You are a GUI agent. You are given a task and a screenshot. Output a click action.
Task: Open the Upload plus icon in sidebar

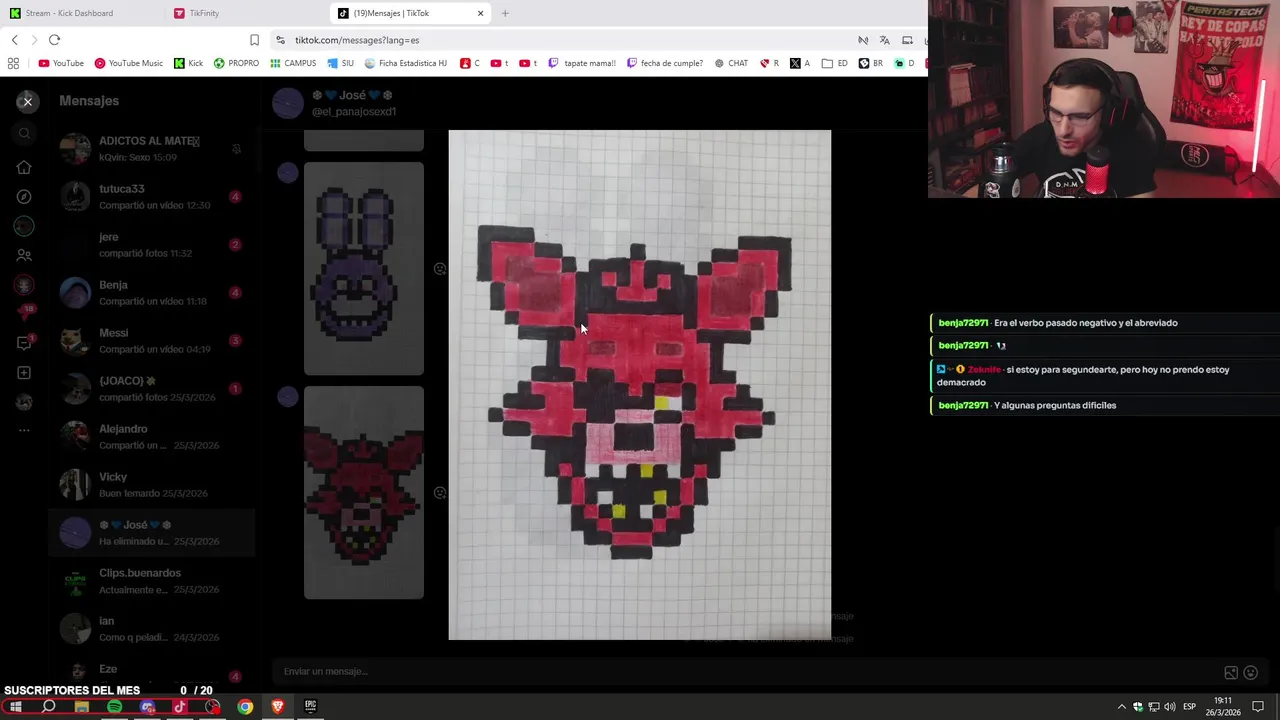pos(24,373)
